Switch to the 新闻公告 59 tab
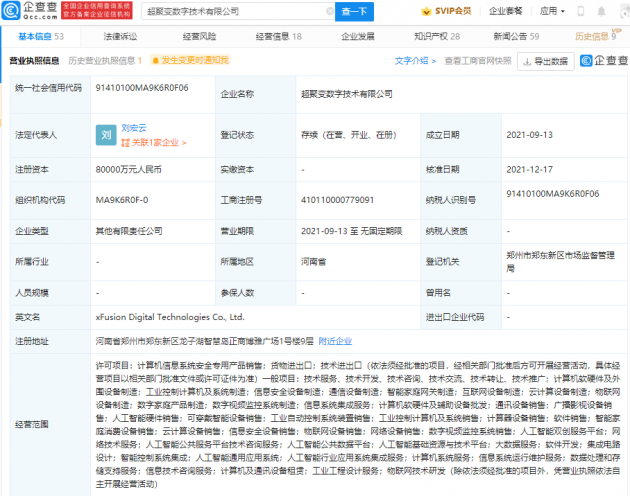Image resolution: width=630 pixels, height=496 pixels. 516,37
